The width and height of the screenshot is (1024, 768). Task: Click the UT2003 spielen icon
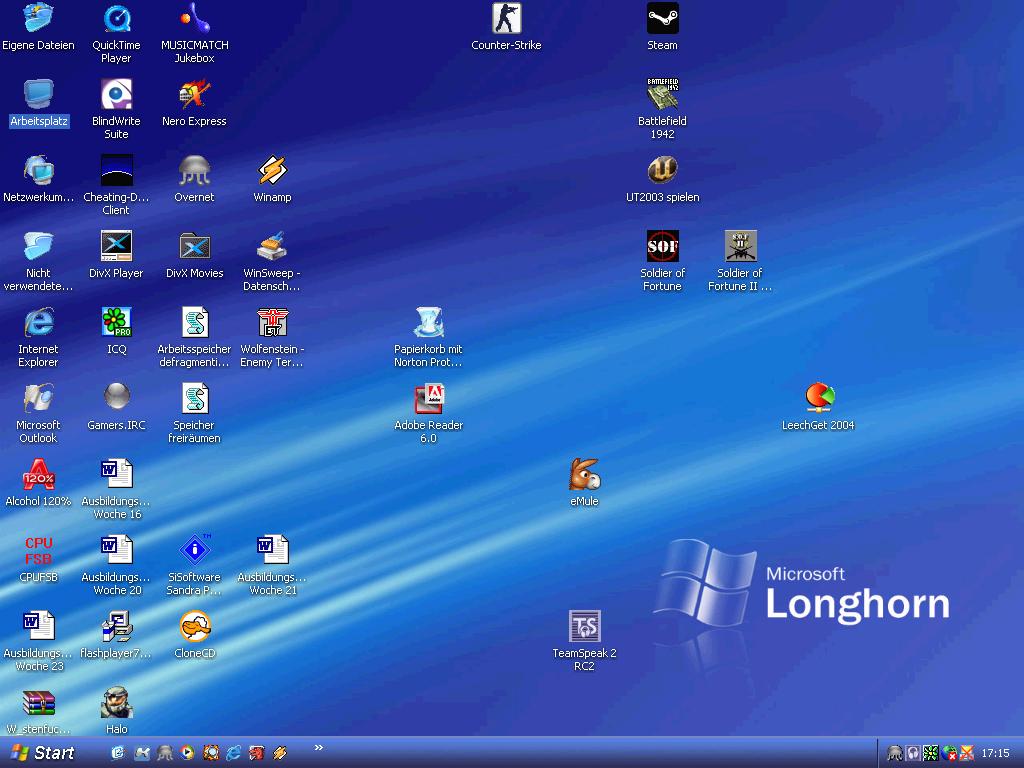point(662,170)
